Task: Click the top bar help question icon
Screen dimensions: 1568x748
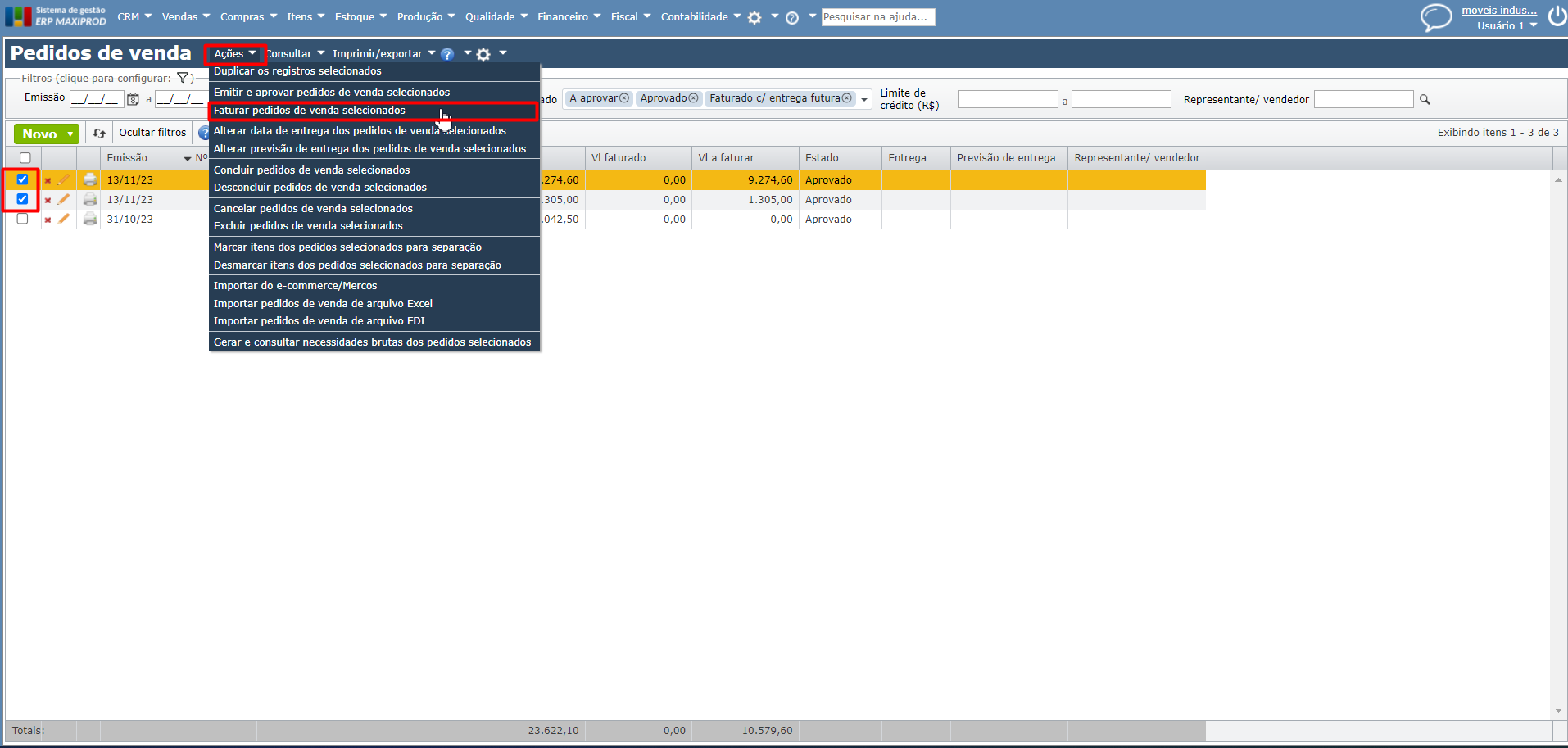Action: coord(792,17)
